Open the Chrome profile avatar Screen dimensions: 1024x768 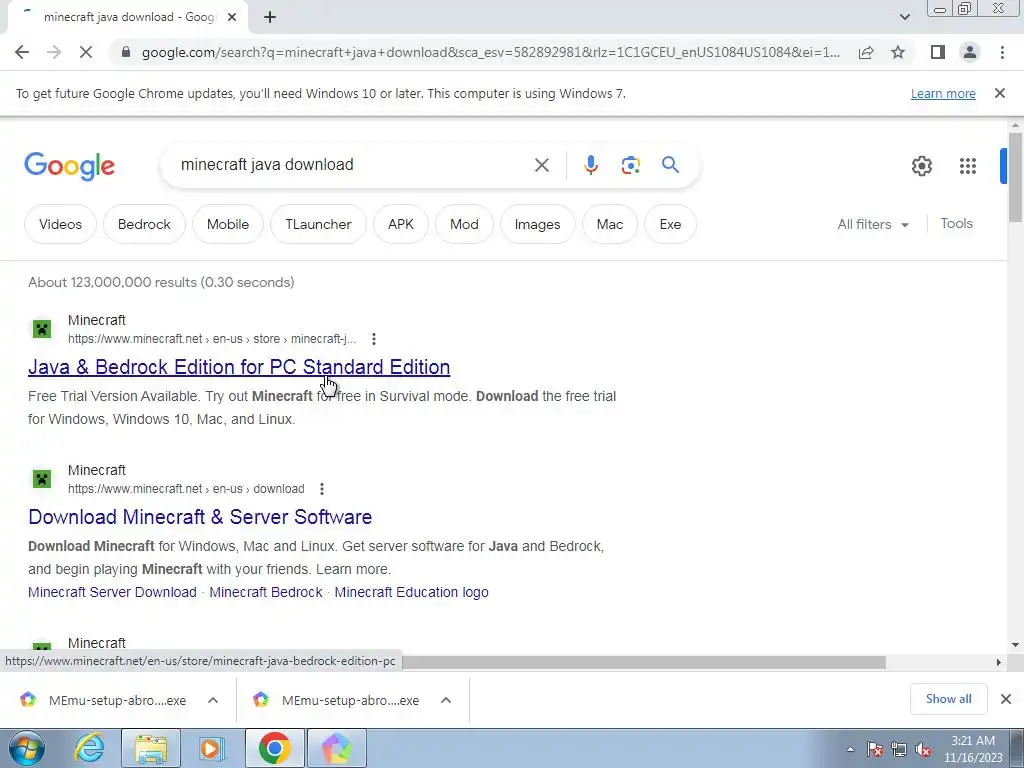tap(970, 52)
